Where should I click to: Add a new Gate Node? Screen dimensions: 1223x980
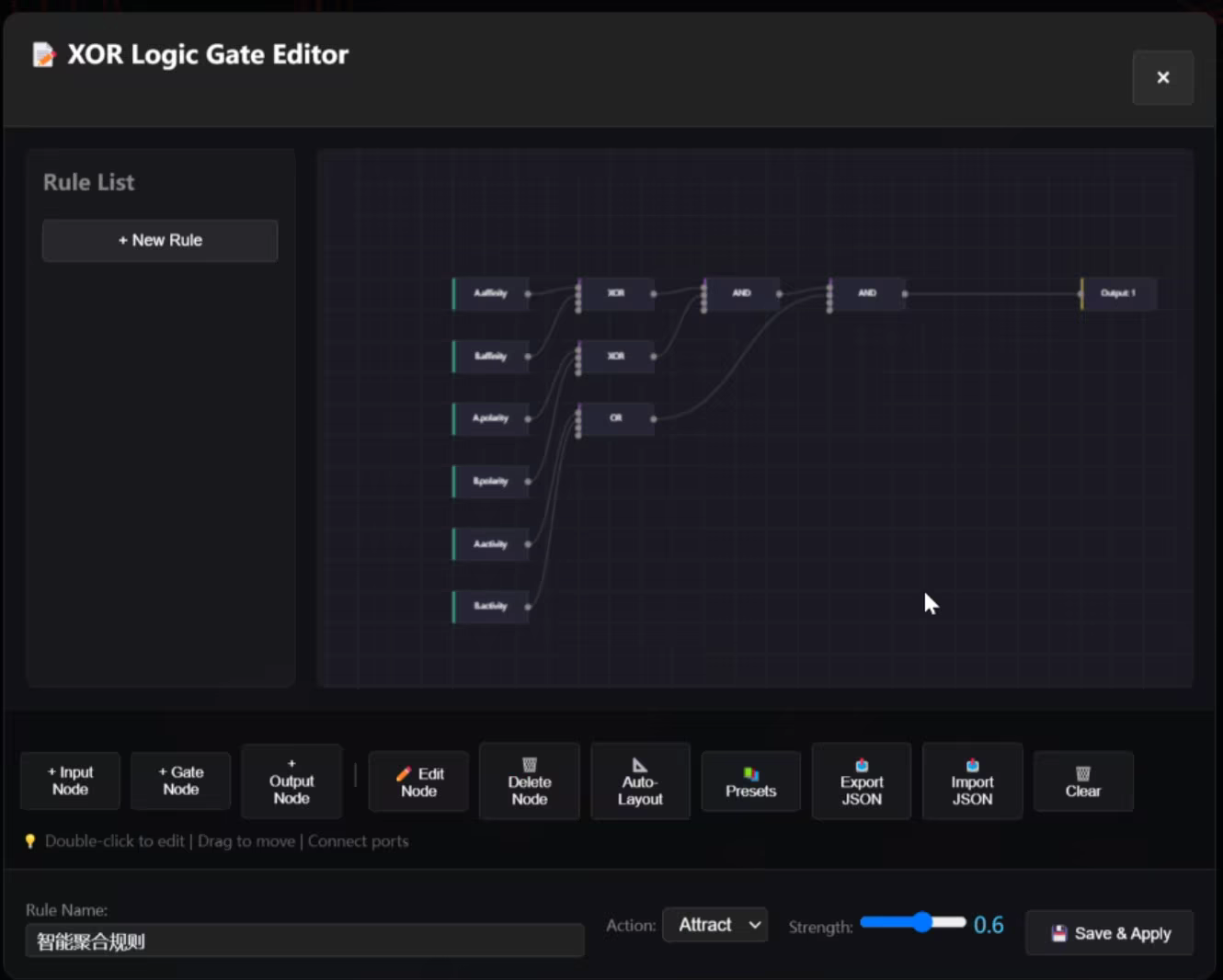(180, 781)
